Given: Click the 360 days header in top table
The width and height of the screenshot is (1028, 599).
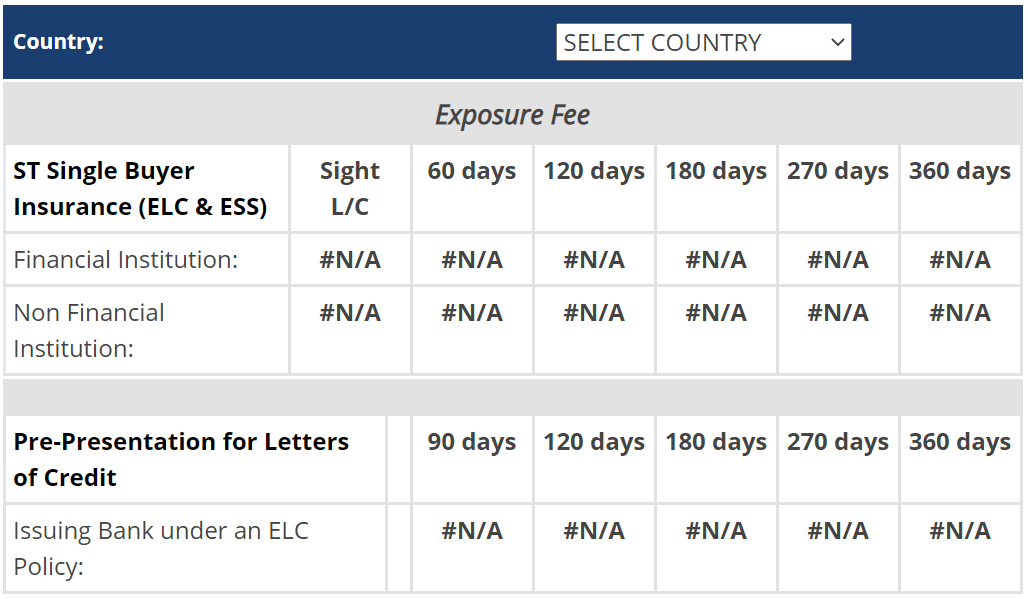Looking at the screenshot, I should [x=959, y=171].
